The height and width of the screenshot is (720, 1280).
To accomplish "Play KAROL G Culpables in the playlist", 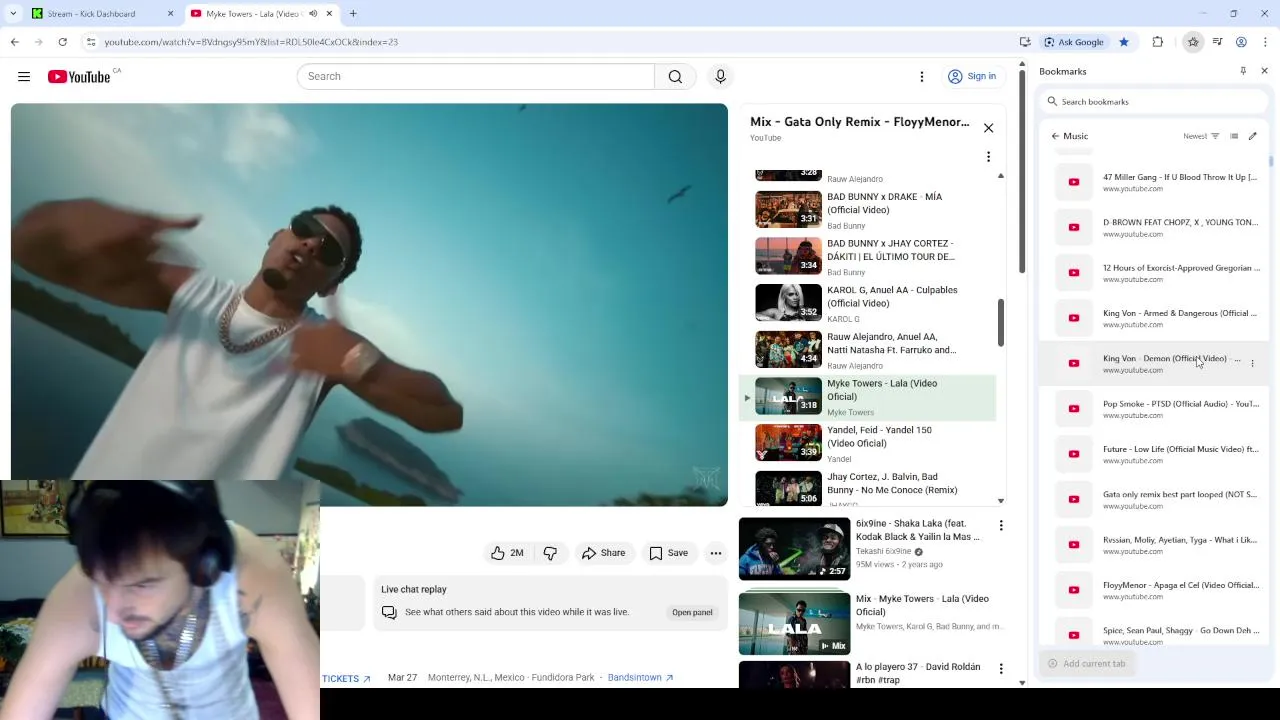I will point(868,303).
